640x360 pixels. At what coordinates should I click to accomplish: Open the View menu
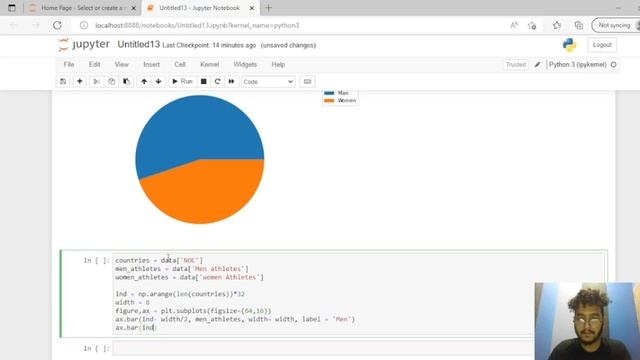pyautogui.click(x=121, y=64)
